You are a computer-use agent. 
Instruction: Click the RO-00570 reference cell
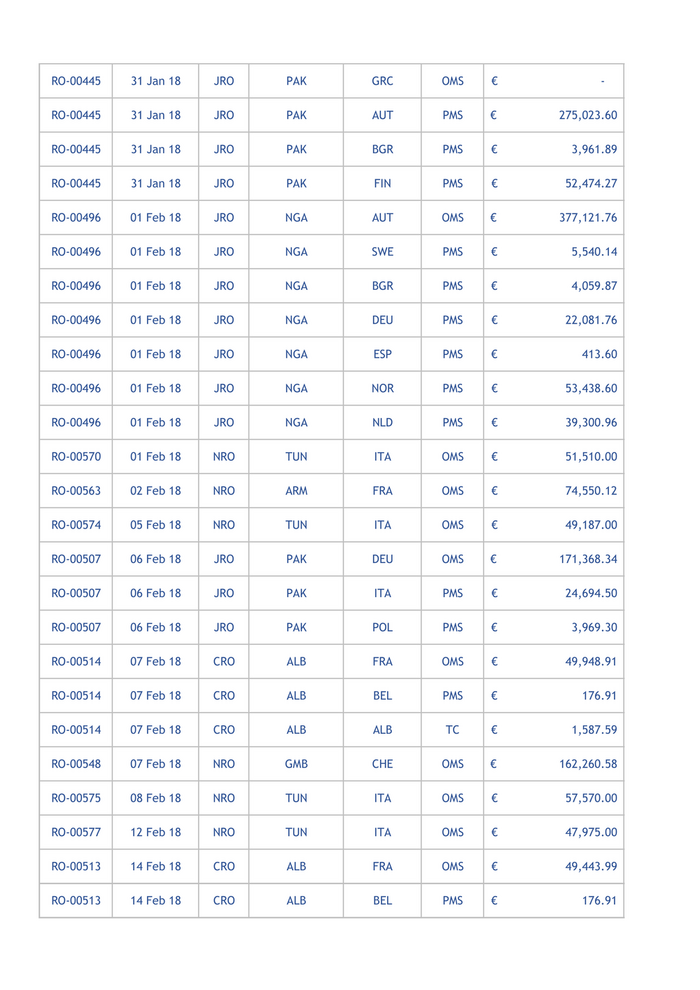(x=76, y=457)
